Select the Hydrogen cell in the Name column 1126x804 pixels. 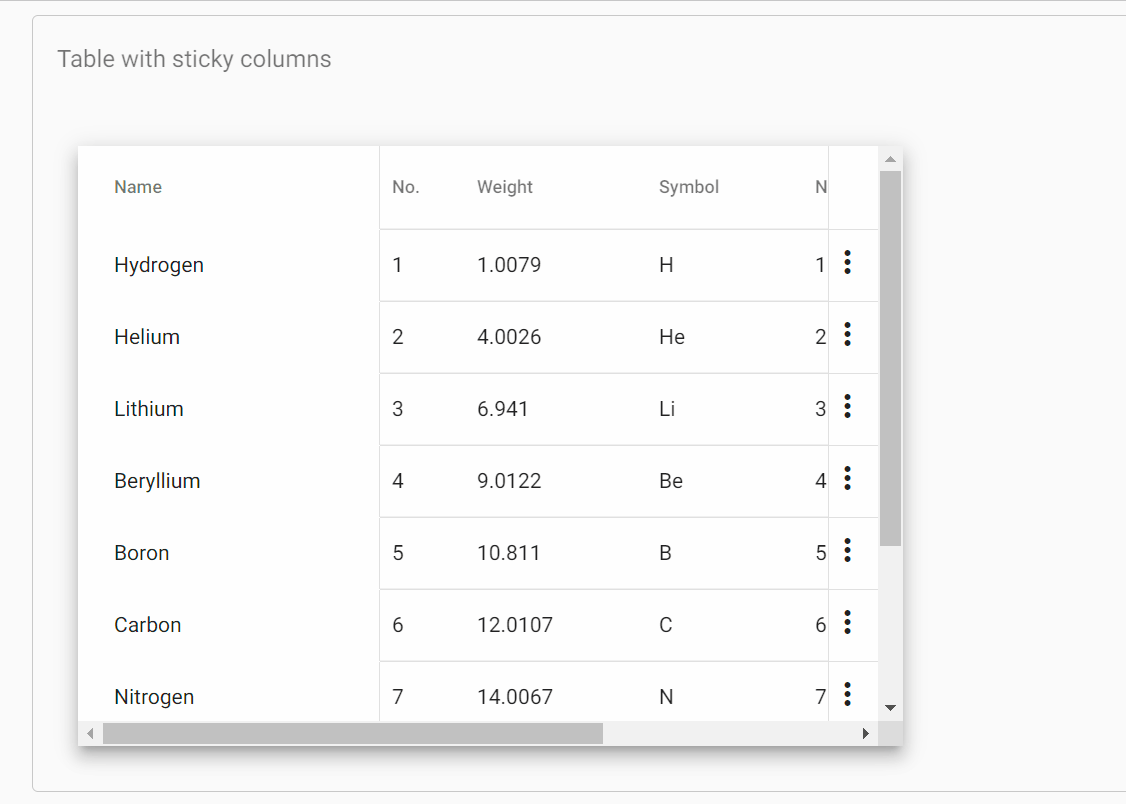pos(159,263)
